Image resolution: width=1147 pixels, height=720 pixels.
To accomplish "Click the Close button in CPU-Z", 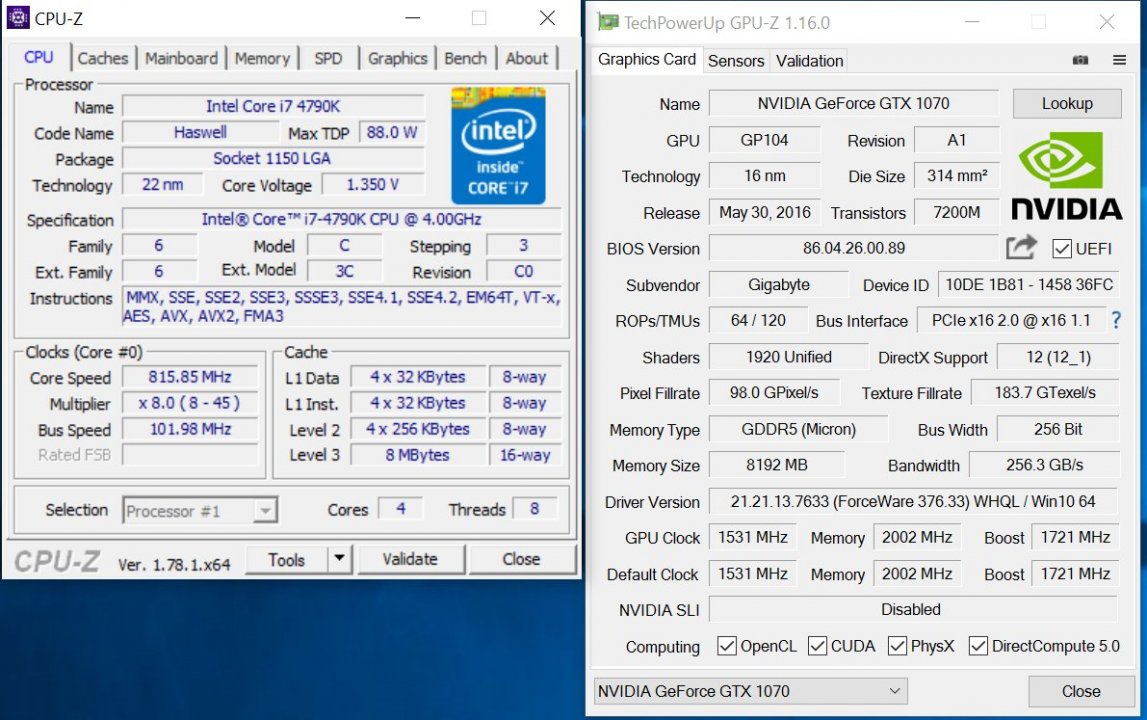I will tap(521, 559).
